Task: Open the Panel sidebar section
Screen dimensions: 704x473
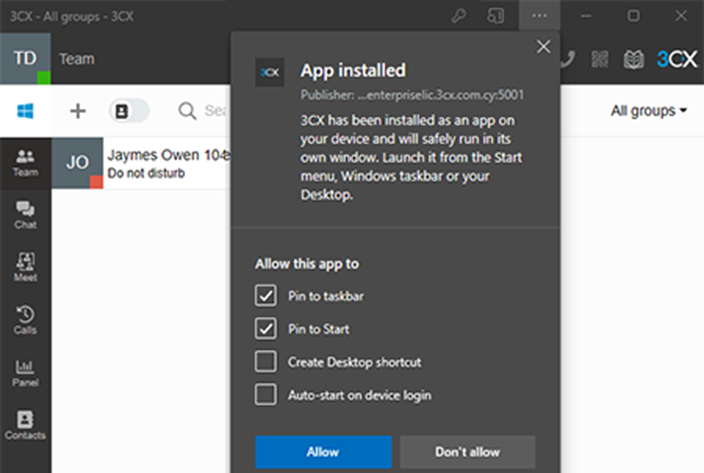Action: (x=25, y=373)
